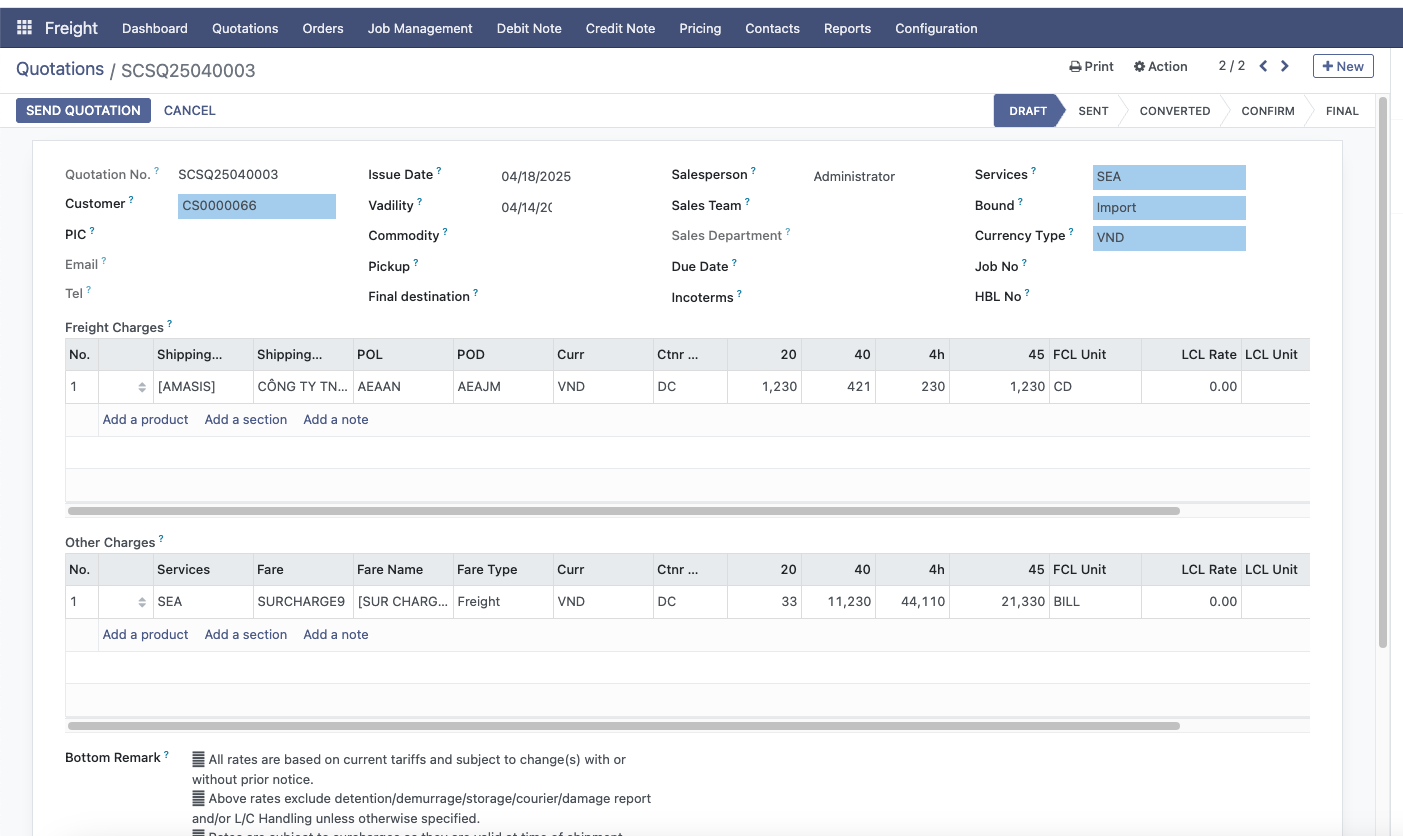
Task: Create a new quotation with New
Action: (x=1342, y=66)
